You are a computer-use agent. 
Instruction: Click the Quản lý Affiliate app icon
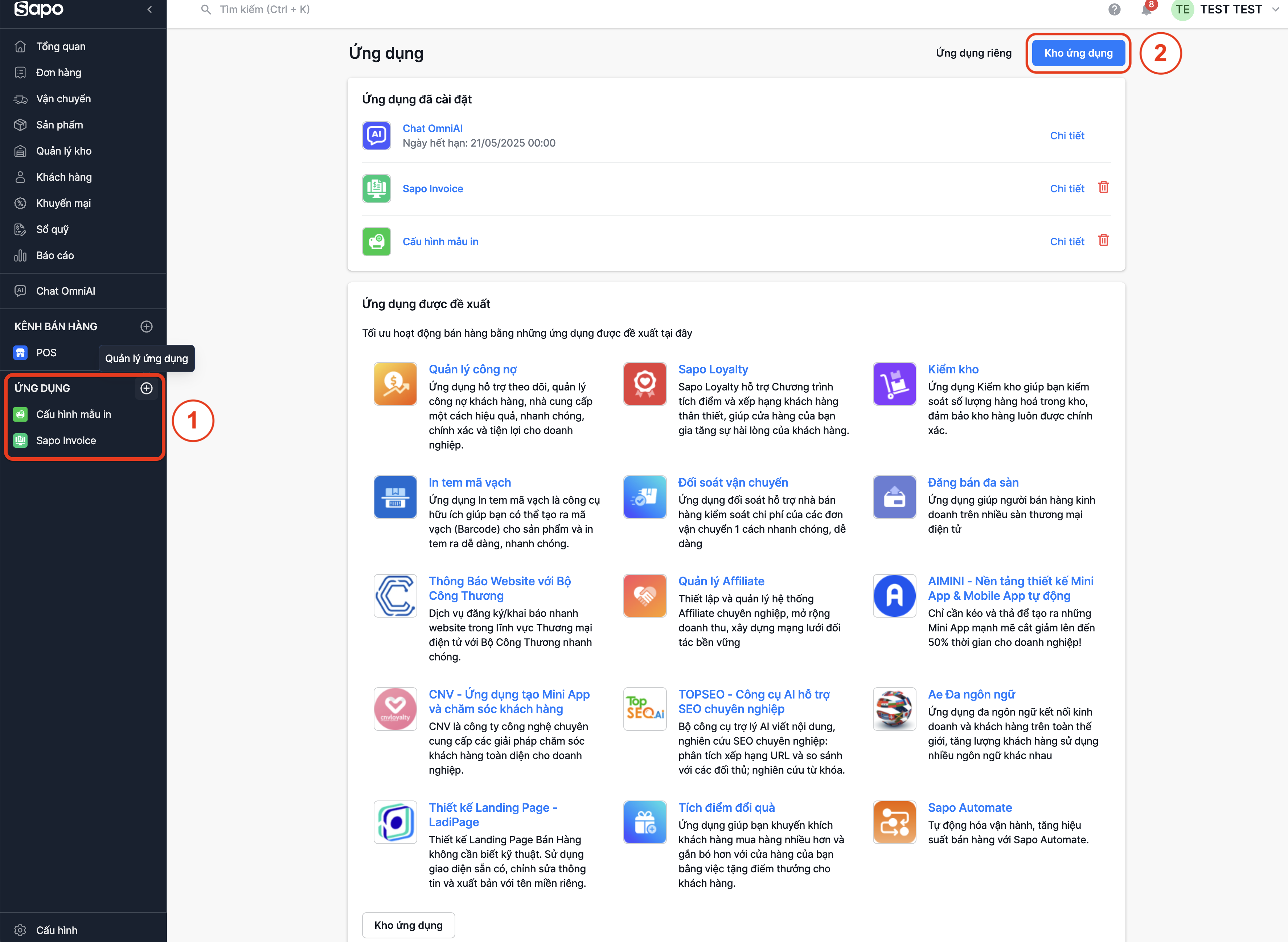645,596
